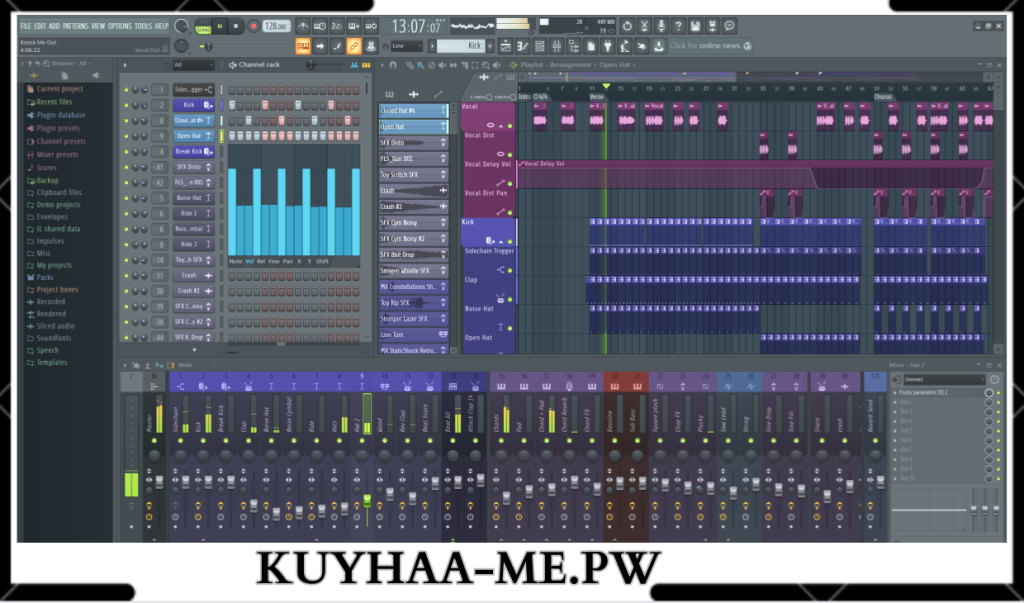Open the Kick pattern selector dropdown
The height and width of the screenshot is (603, 1024).
tap(462, 46)
